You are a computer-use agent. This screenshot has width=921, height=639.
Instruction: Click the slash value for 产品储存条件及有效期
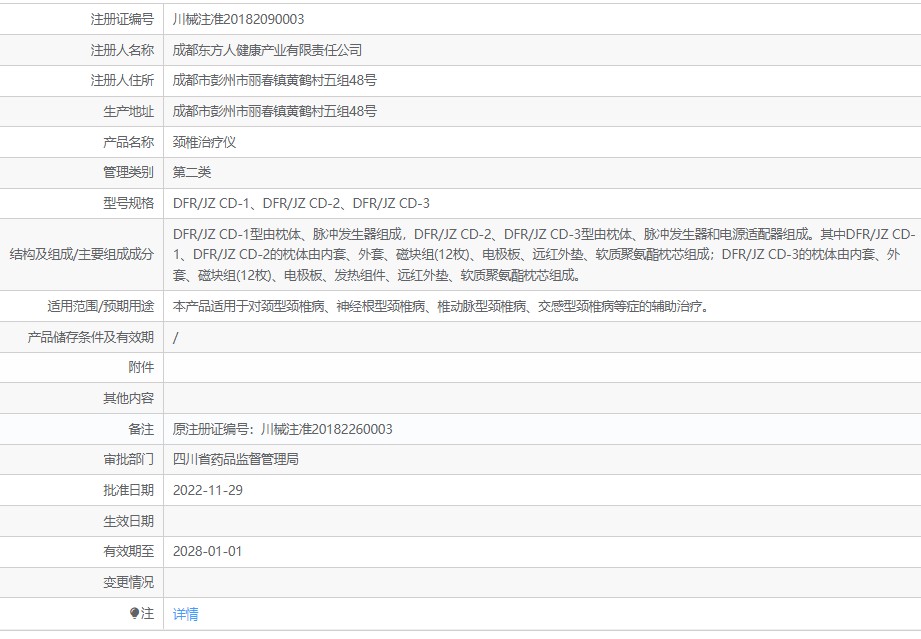176,337
